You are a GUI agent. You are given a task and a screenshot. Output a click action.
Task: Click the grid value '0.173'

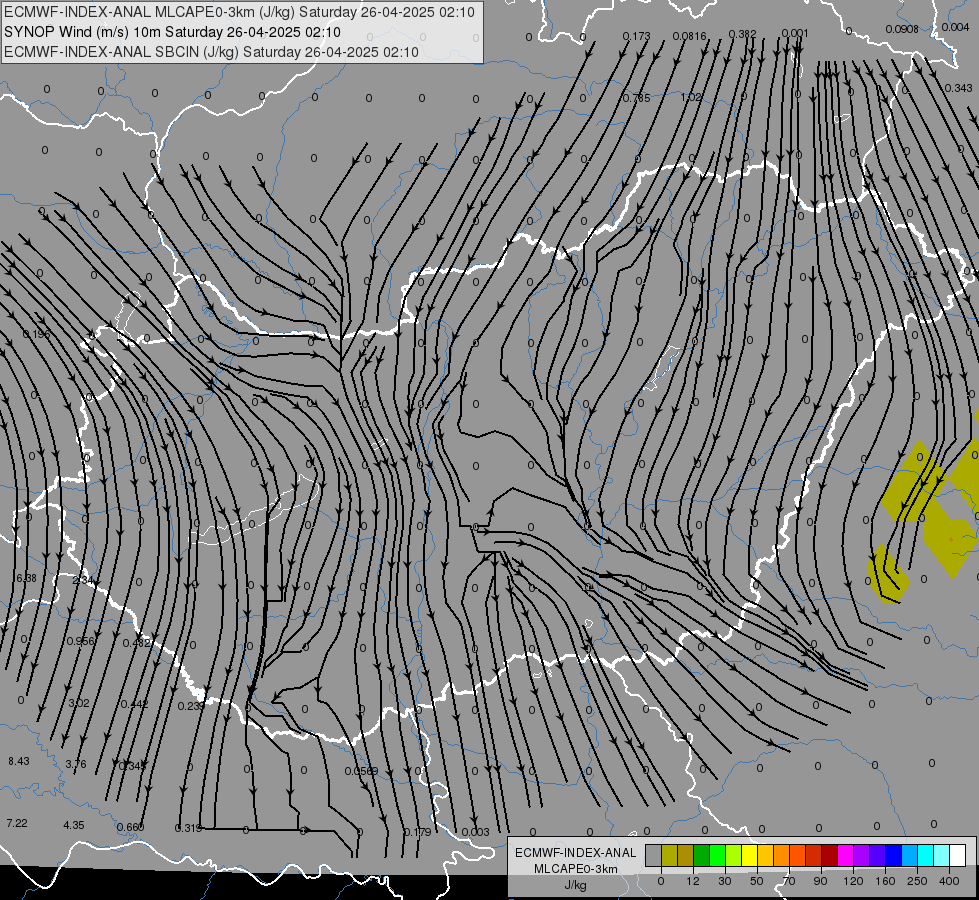636,37
